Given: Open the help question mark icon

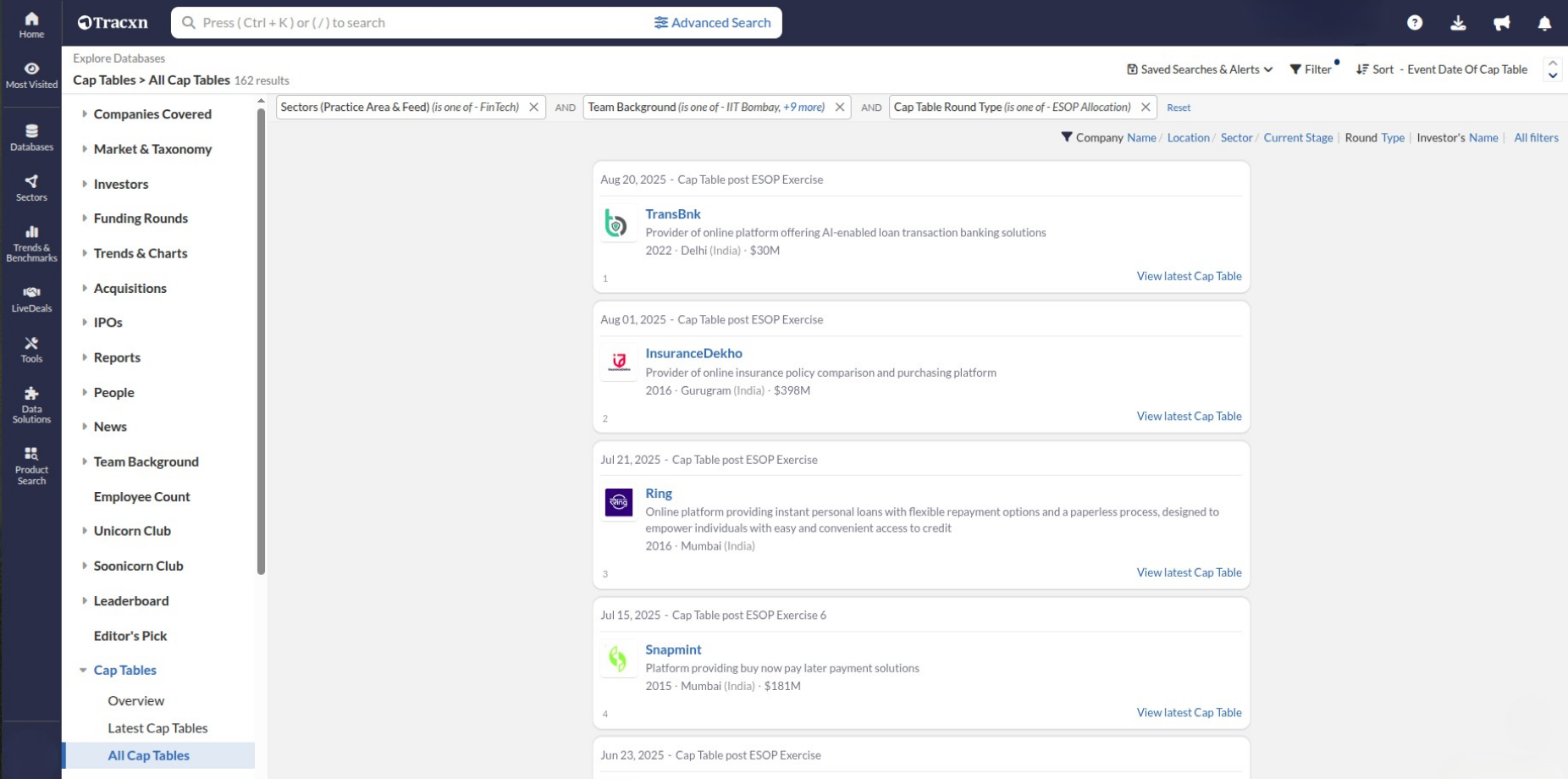Looking at the screenshot, I should point(1415,23).
